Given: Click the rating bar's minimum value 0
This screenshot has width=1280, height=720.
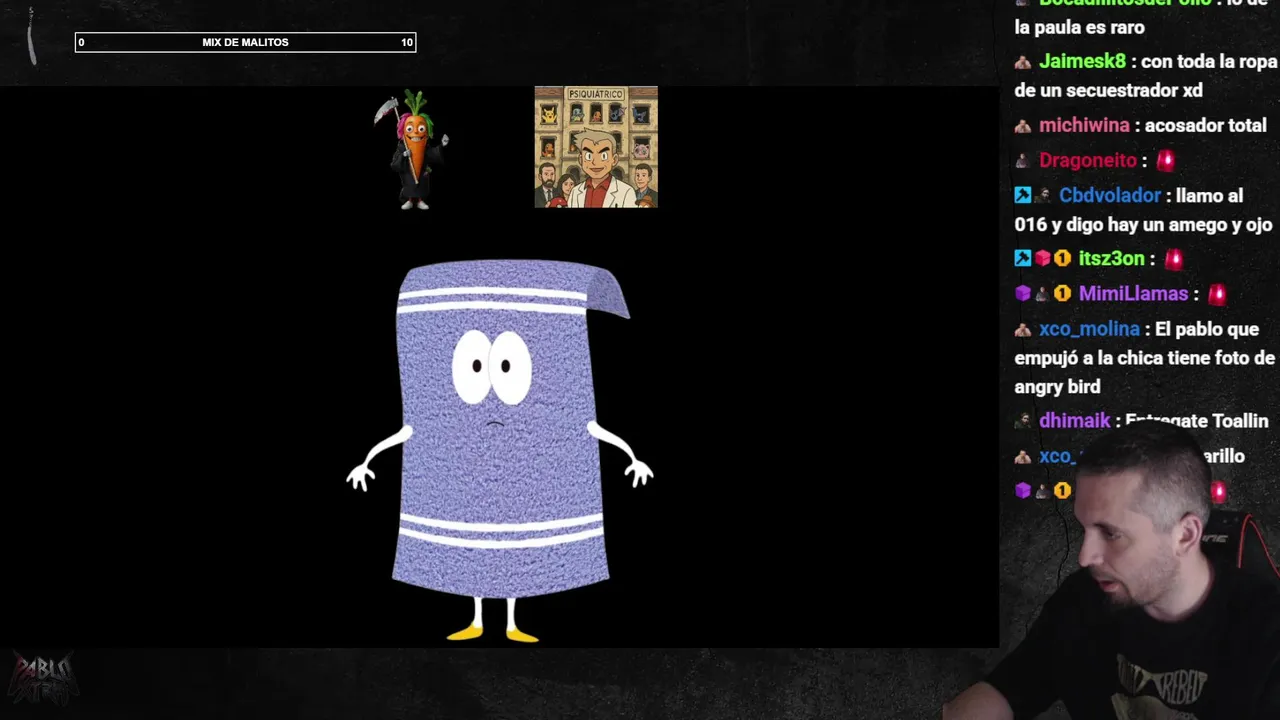Looking at the screenshot, I should coord(81,42).
